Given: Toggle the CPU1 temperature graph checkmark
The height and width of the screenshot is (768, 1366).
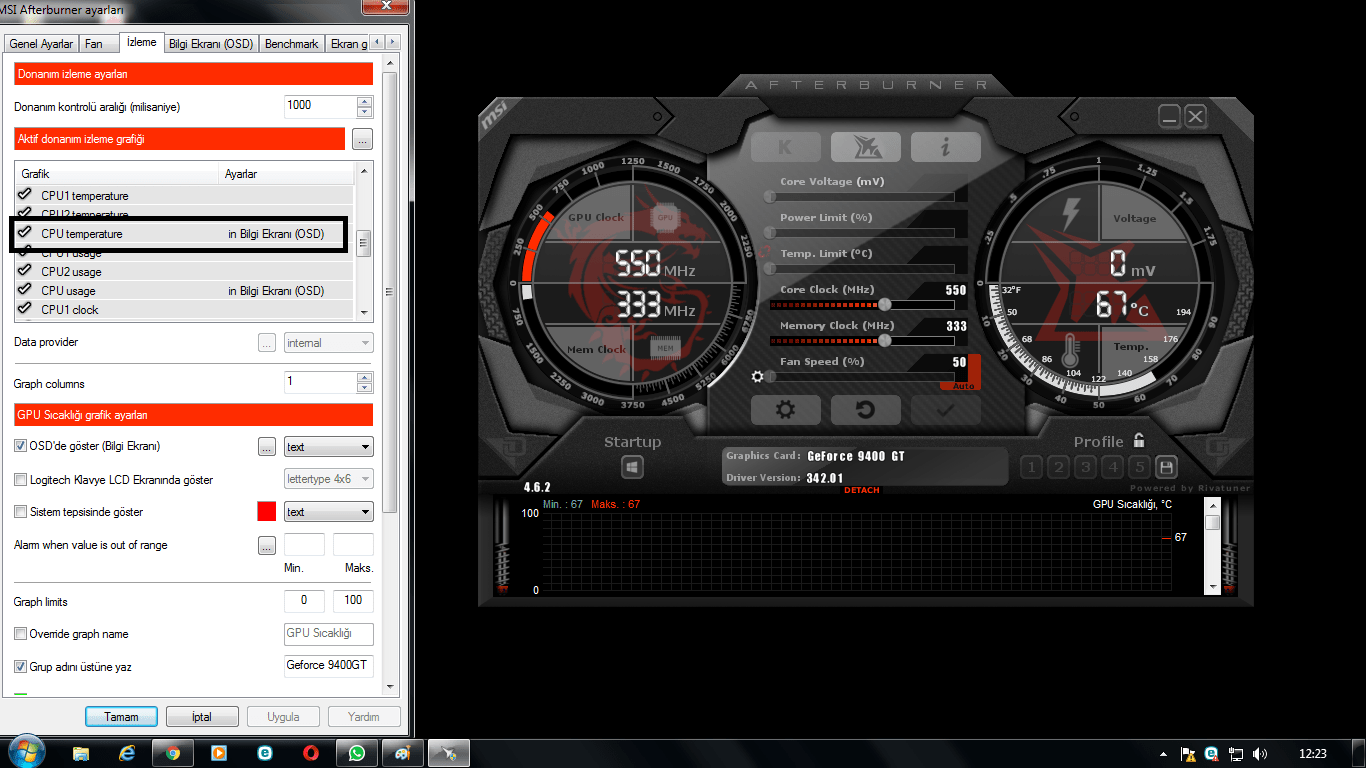Looking at the screenshot, I should [25, 195].
